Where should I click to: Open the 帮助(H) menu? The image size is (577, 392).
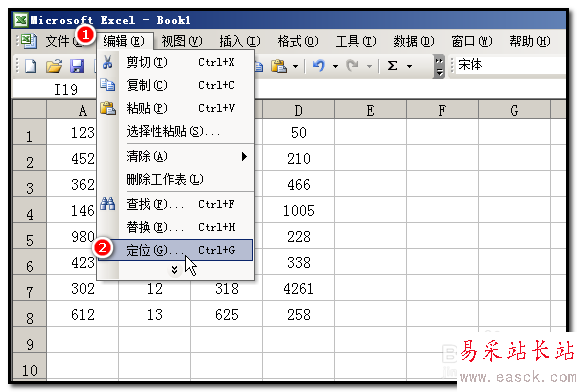(x=530, y=41)
